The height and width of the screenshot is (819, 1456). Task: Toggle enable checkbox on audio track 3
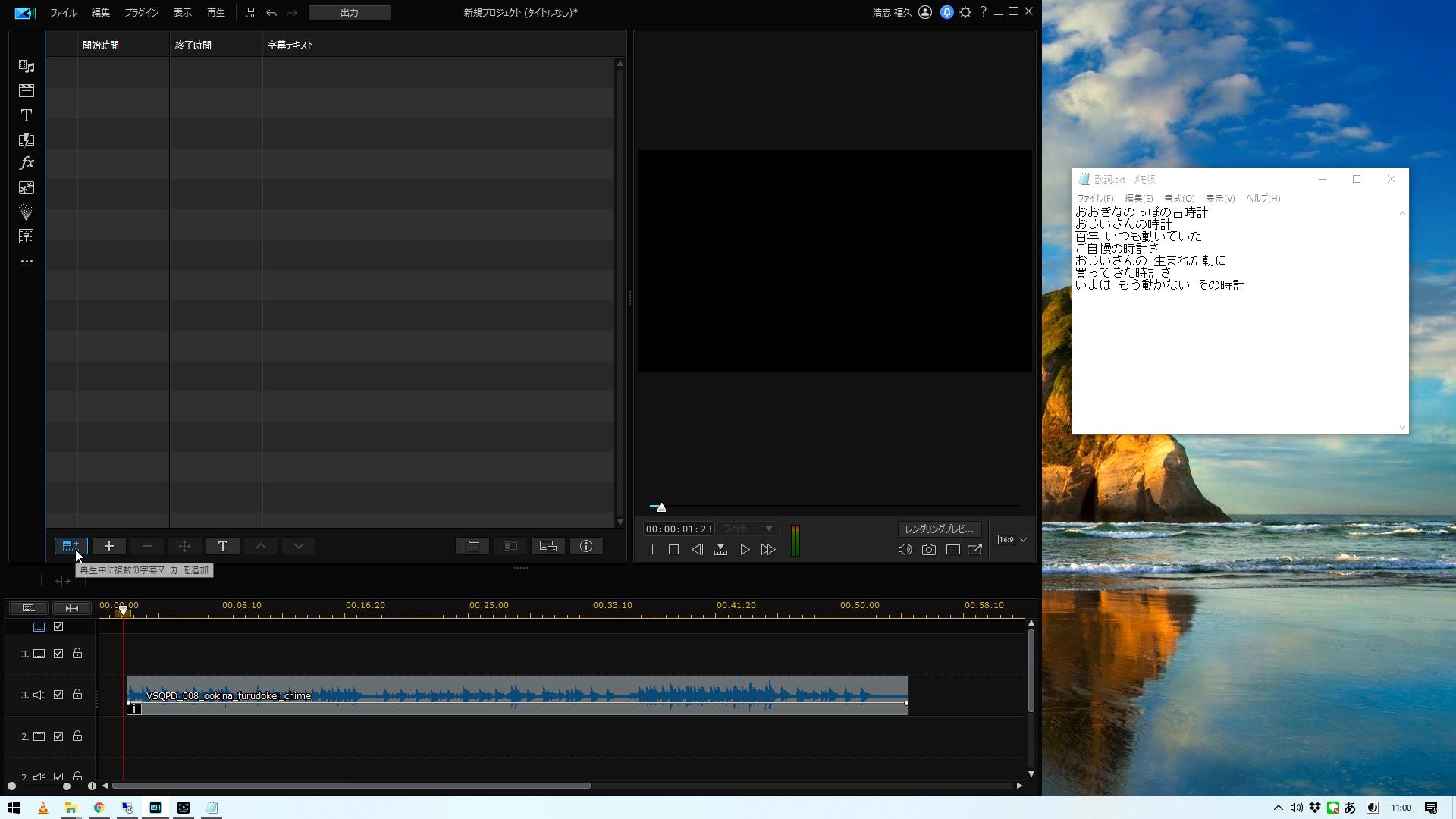pos(58,695)
